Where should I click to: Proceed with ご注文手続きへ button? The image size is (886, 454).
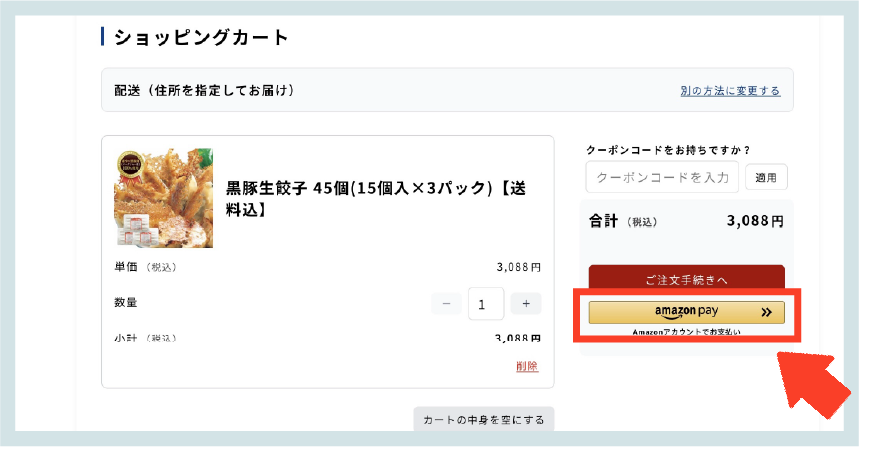[x=687, y=279]
